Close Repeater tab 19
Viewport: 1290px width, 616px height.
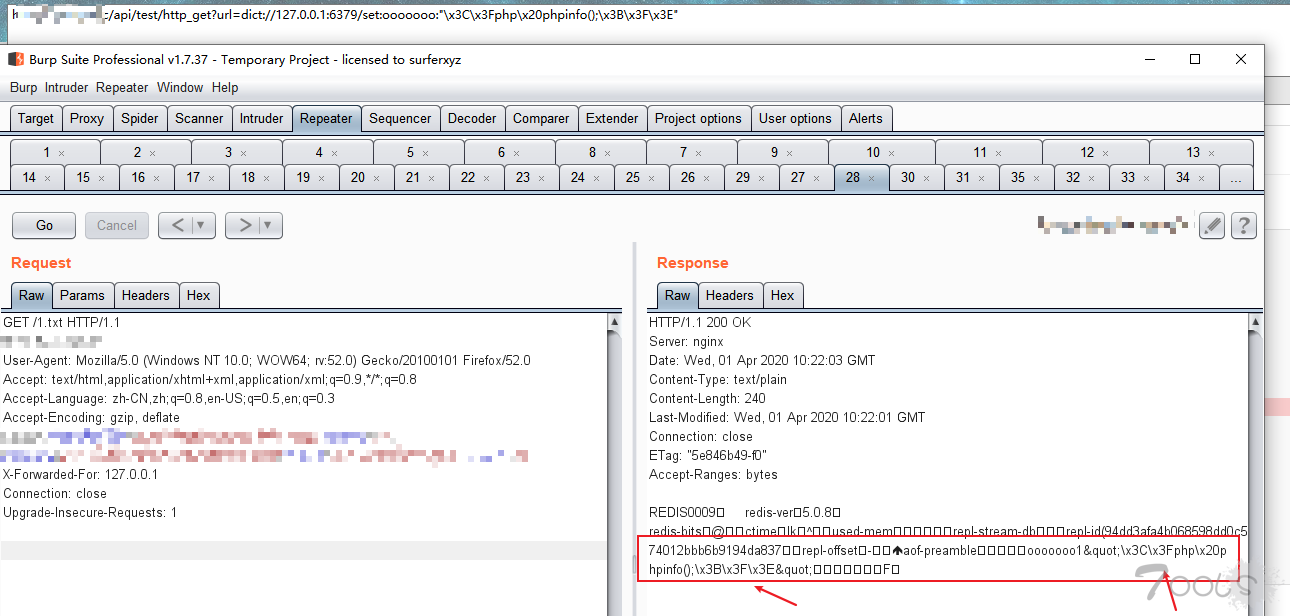click(x=321, y=178)
